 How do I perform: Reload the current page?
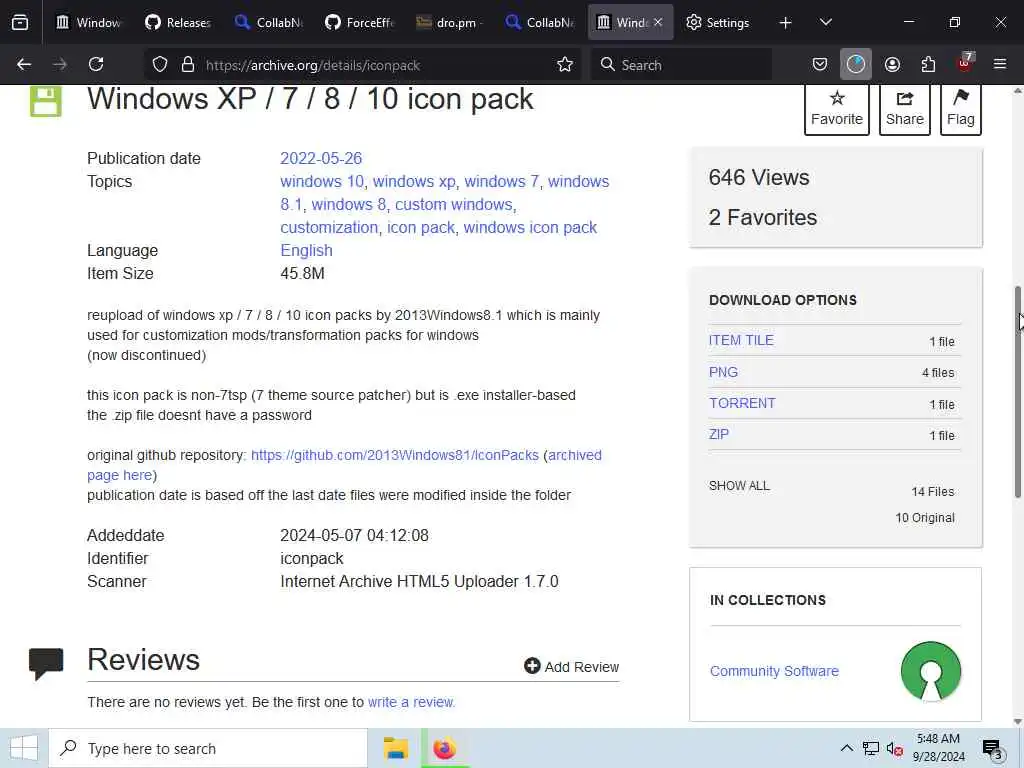96,64
